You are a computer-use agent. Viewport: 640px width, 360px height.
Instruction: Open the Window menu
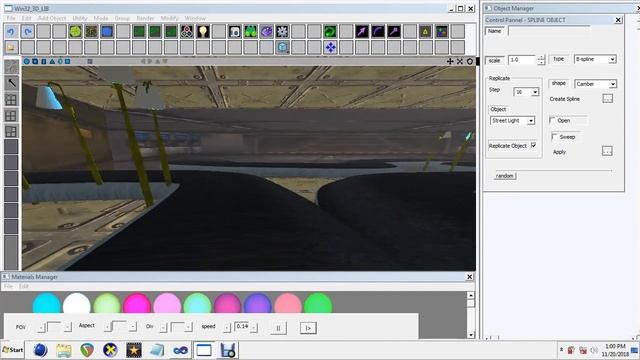pyautogui.click(x=195, y=18)
